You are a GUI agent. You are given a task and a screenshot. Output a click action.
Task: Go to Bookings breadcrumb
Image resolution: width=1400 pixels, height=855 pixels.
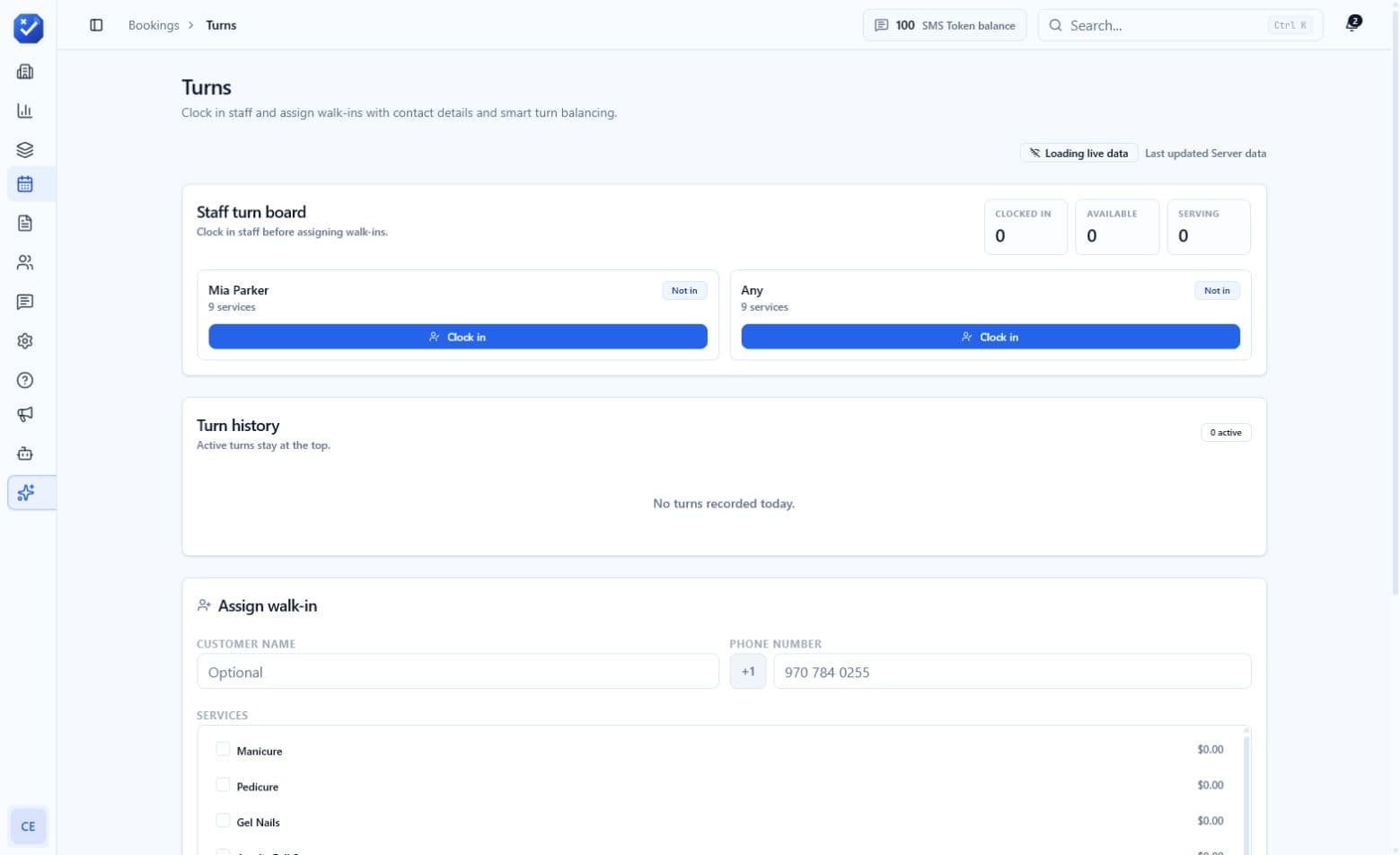[154, 25]
